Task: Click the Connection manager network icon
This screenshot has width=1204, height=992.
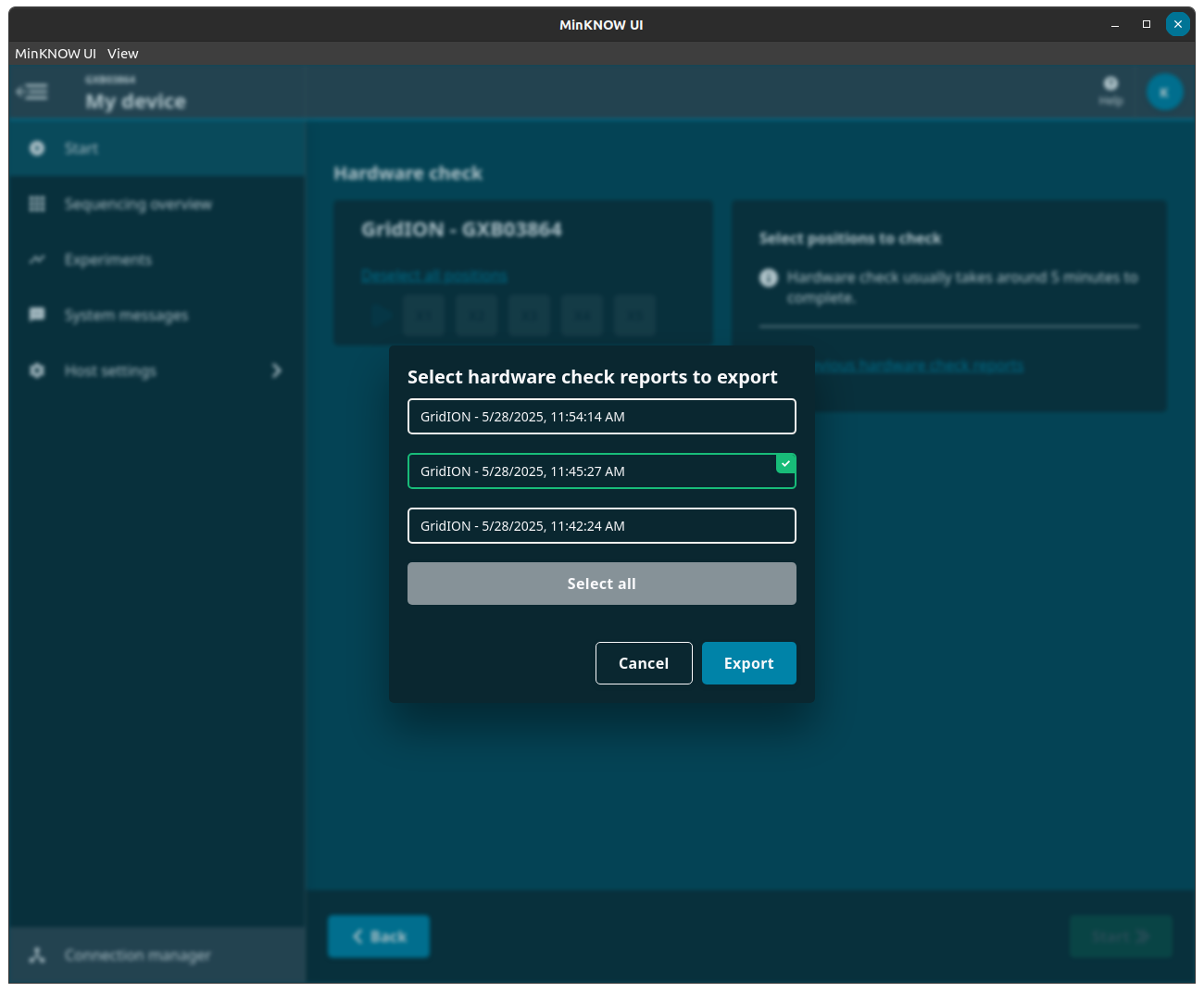Action: [x=37, y=955]
